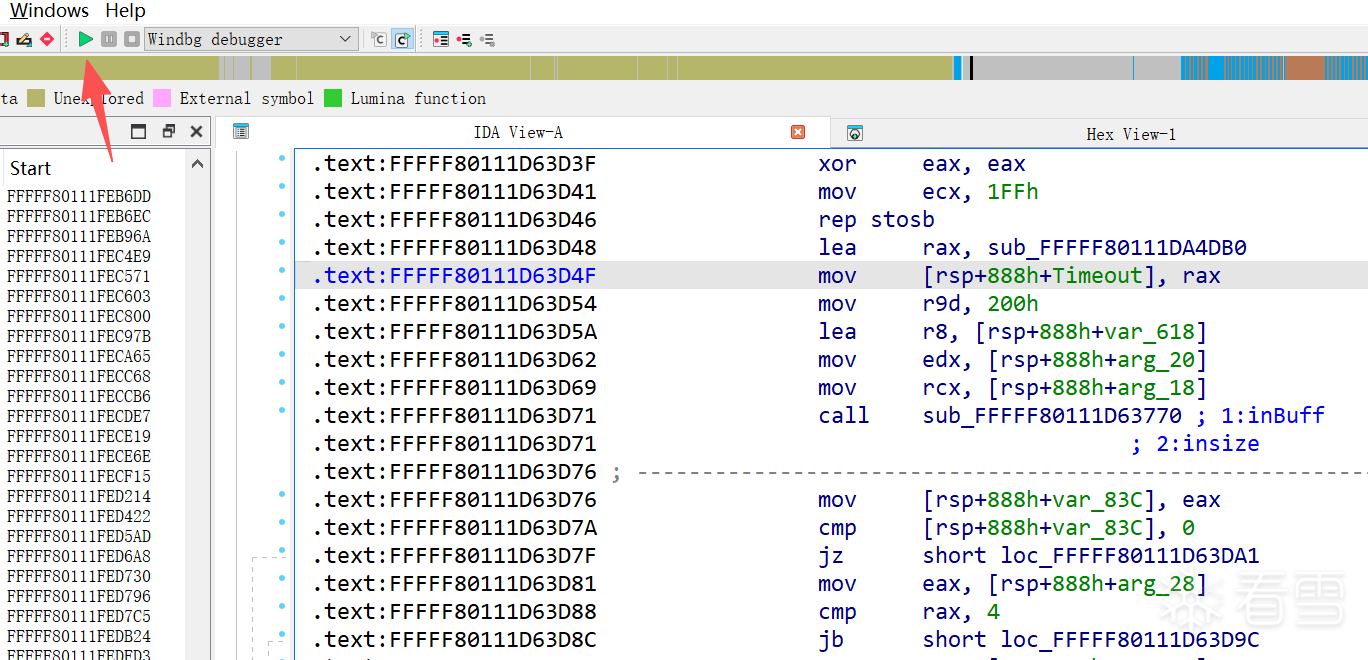1368x660 pixels.
Task: Maximize the functions side panel
Action: tap(139, 131)
